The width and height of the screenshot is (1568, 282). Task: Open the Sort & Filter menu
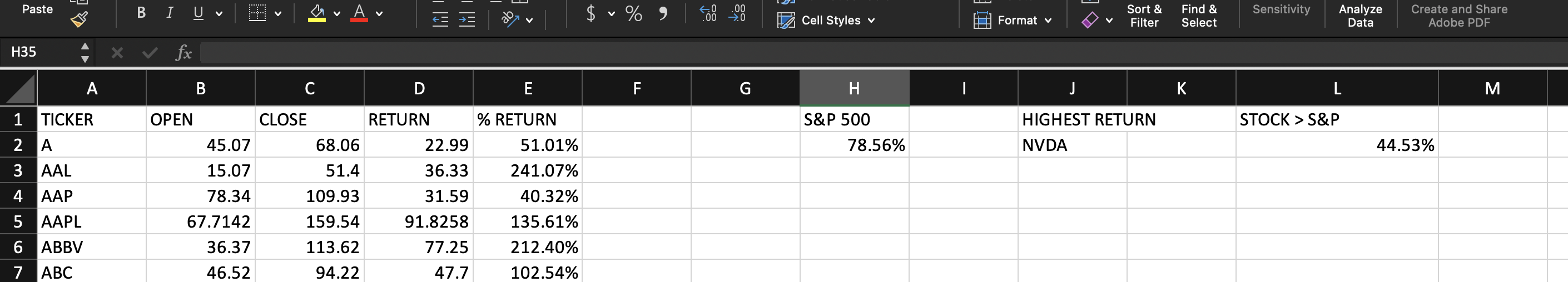(1144, 16)
